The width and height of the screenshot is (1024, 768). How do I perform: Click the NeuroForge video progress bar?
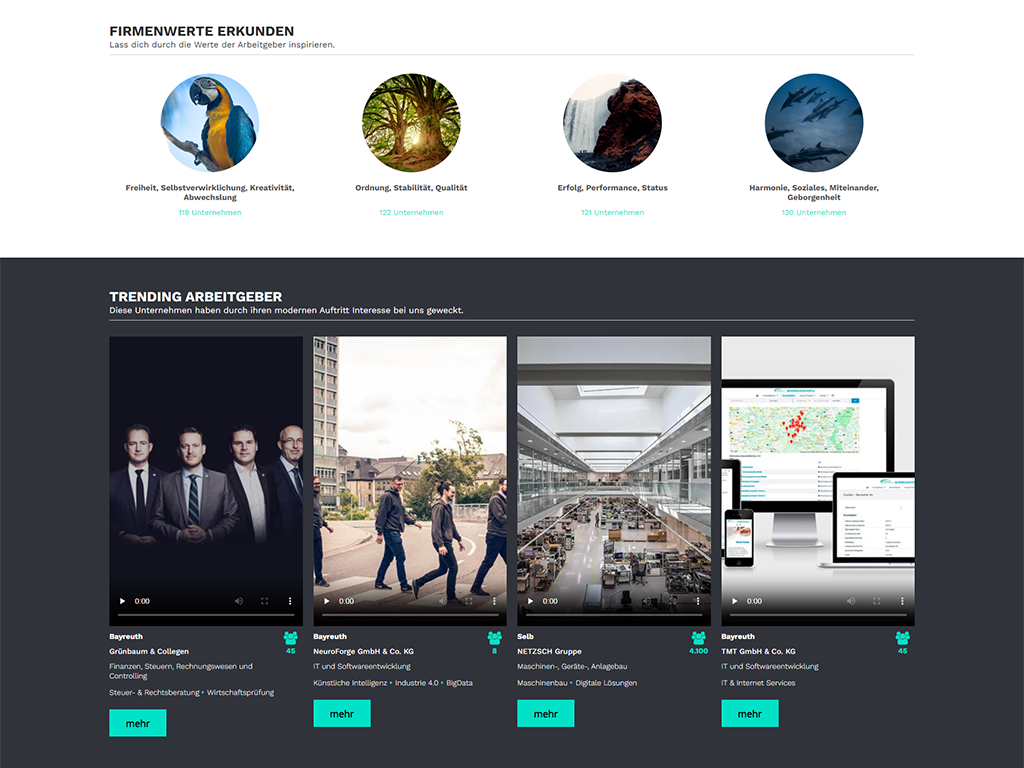pyautogui.click(x=409, y=614)
